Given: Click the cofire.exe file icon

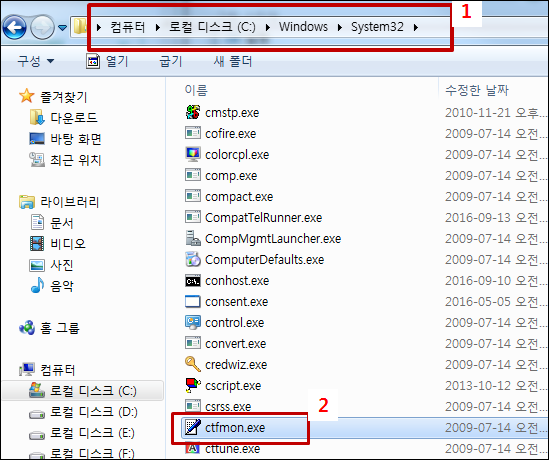Looking at the screenshot, I should point(193,133).
